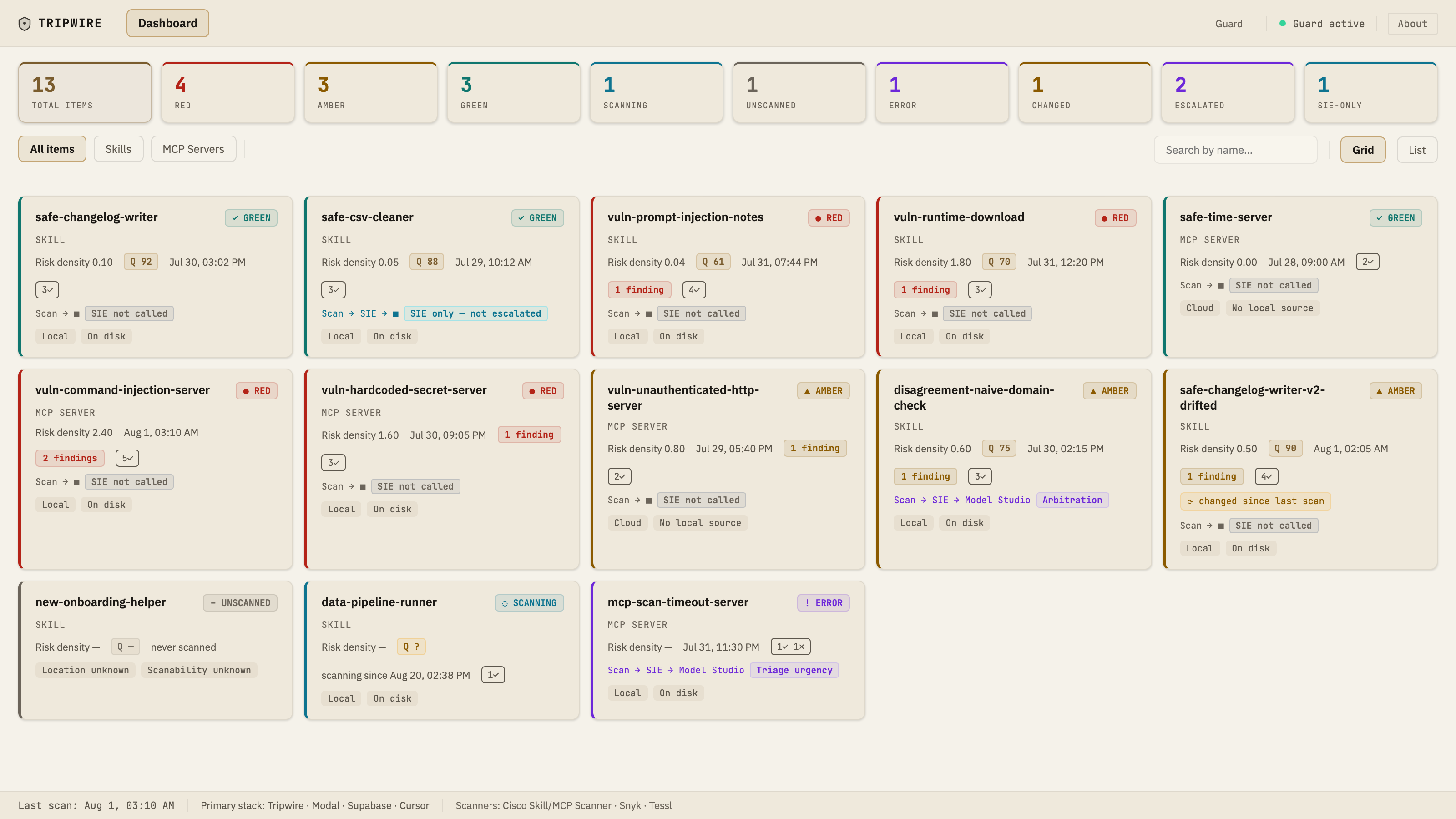Filter by 2 Escalated stat card
The width and height of the screenshot is (1456, 819).
pyautogui.click(x=1228, y=93)
